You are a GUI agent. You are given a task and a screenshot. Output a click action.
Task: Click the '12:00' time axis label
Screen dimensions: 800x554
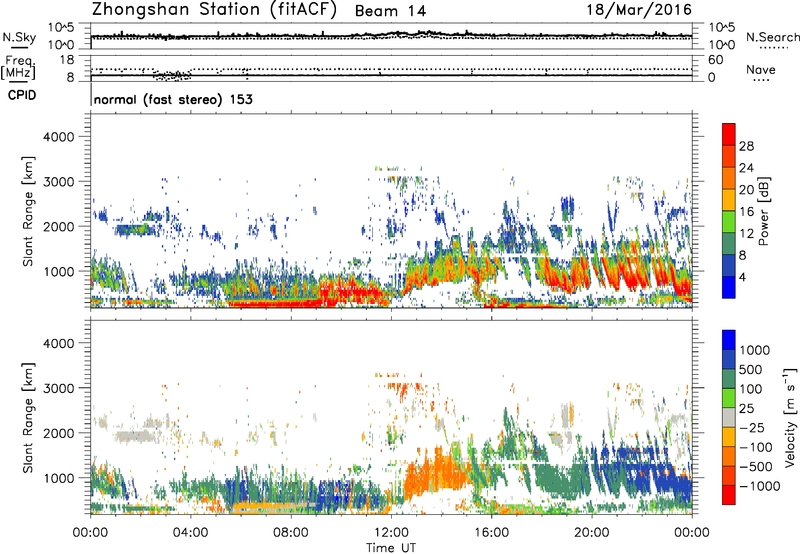pyautogui.click(x=391, y=533)
